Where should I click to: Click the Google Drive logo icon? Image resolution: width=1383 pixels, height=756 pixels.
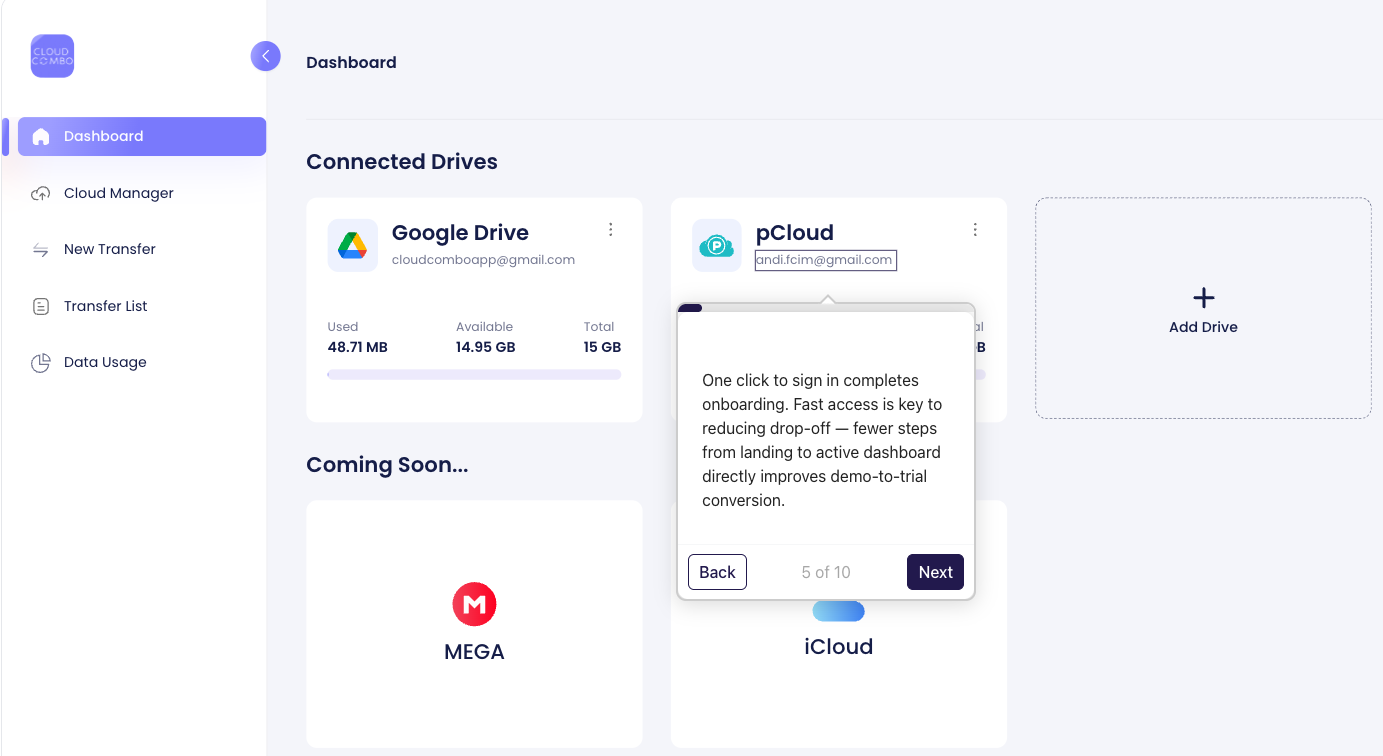click(x=352, y=245)
